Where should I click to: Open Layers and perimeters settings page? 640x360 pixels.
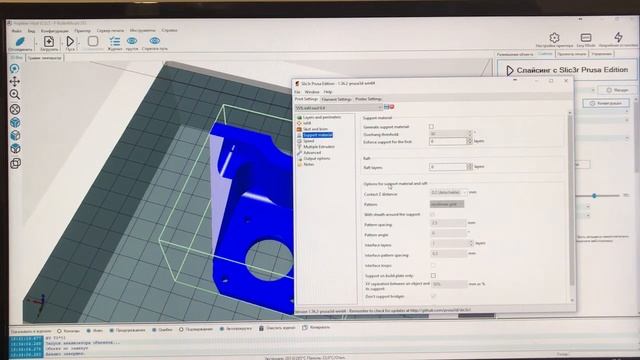click(x=322, y=117)
